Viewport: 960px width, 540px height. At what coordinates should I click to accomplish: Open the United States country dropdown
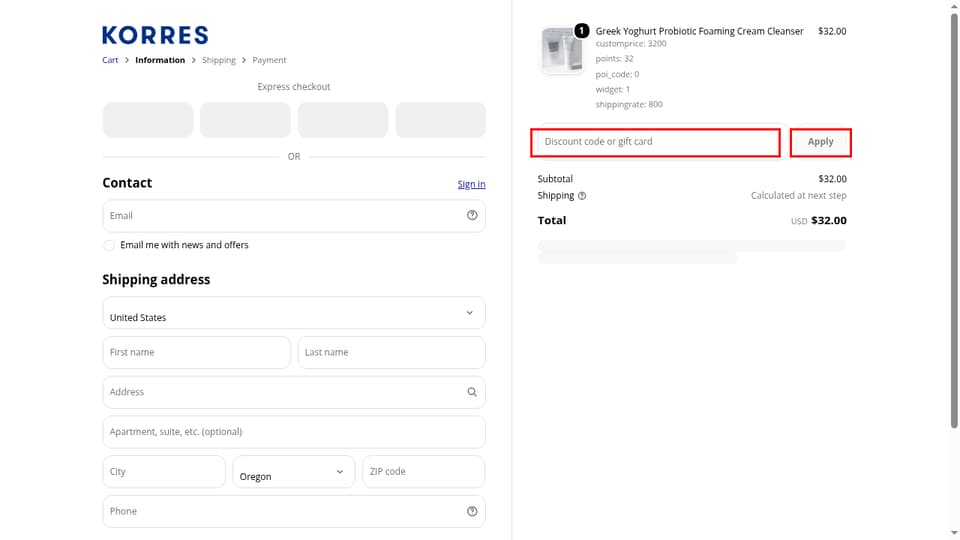point(294,313)
